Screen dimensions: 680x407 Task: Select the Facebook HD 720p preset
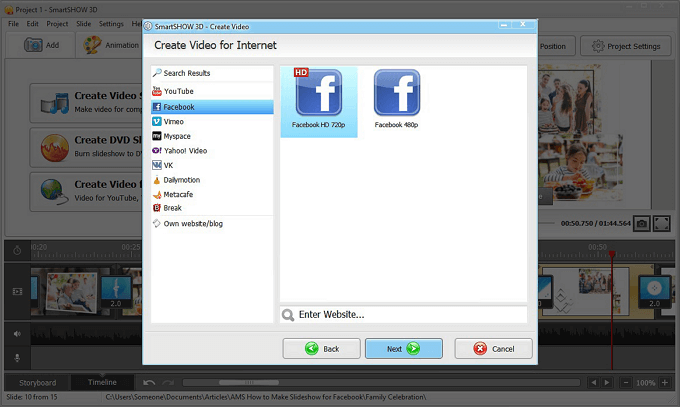[319, 102]
